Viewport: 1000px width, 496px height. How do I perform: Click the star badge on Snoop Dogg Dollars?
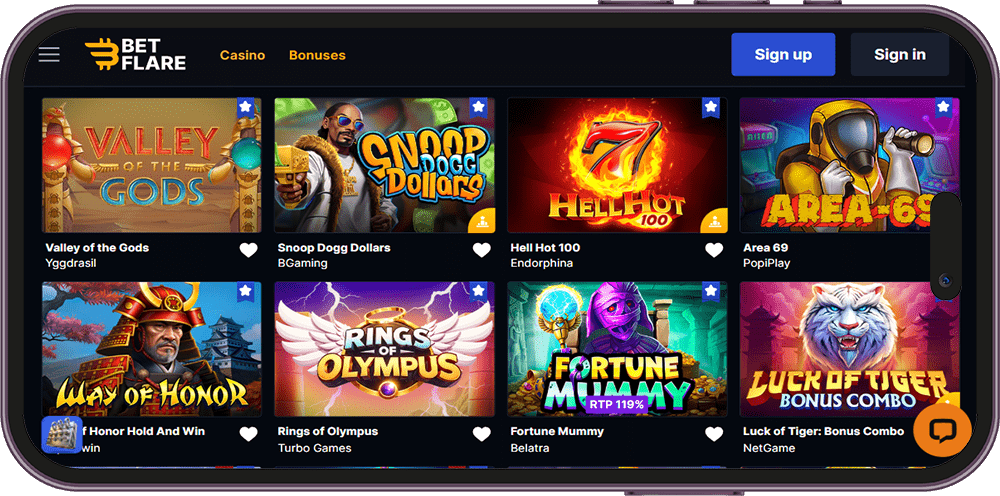click(478, 107)
